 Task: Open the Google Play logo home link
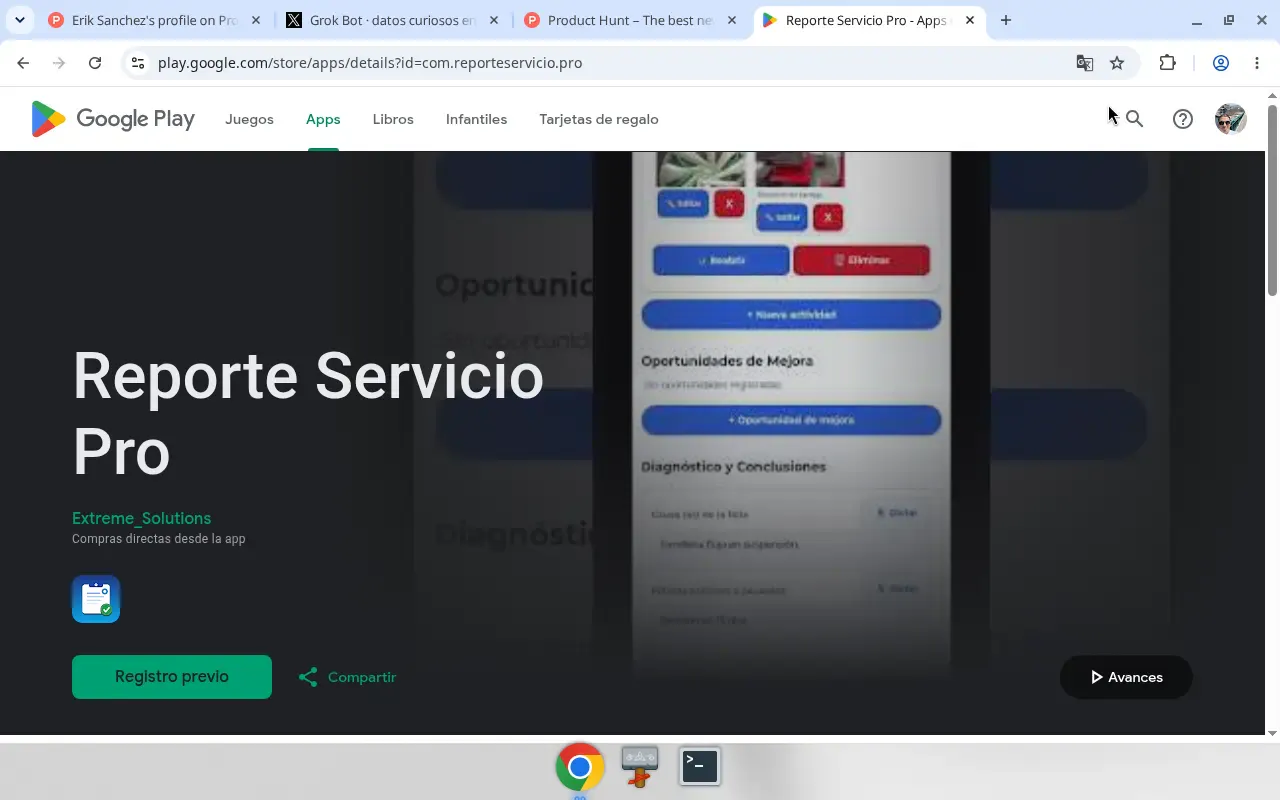pos(113,119)
